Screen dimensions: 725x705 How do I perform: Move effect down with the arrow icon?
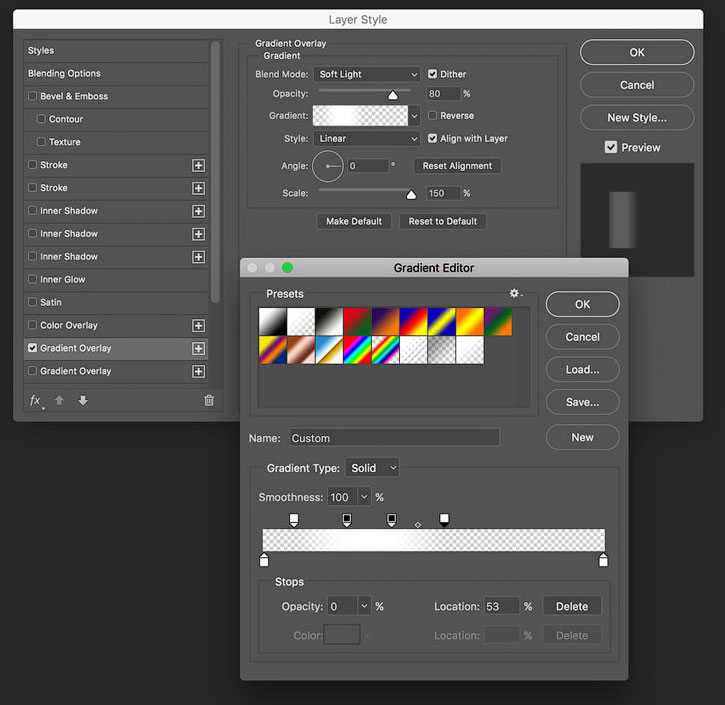tap(83, 400)
